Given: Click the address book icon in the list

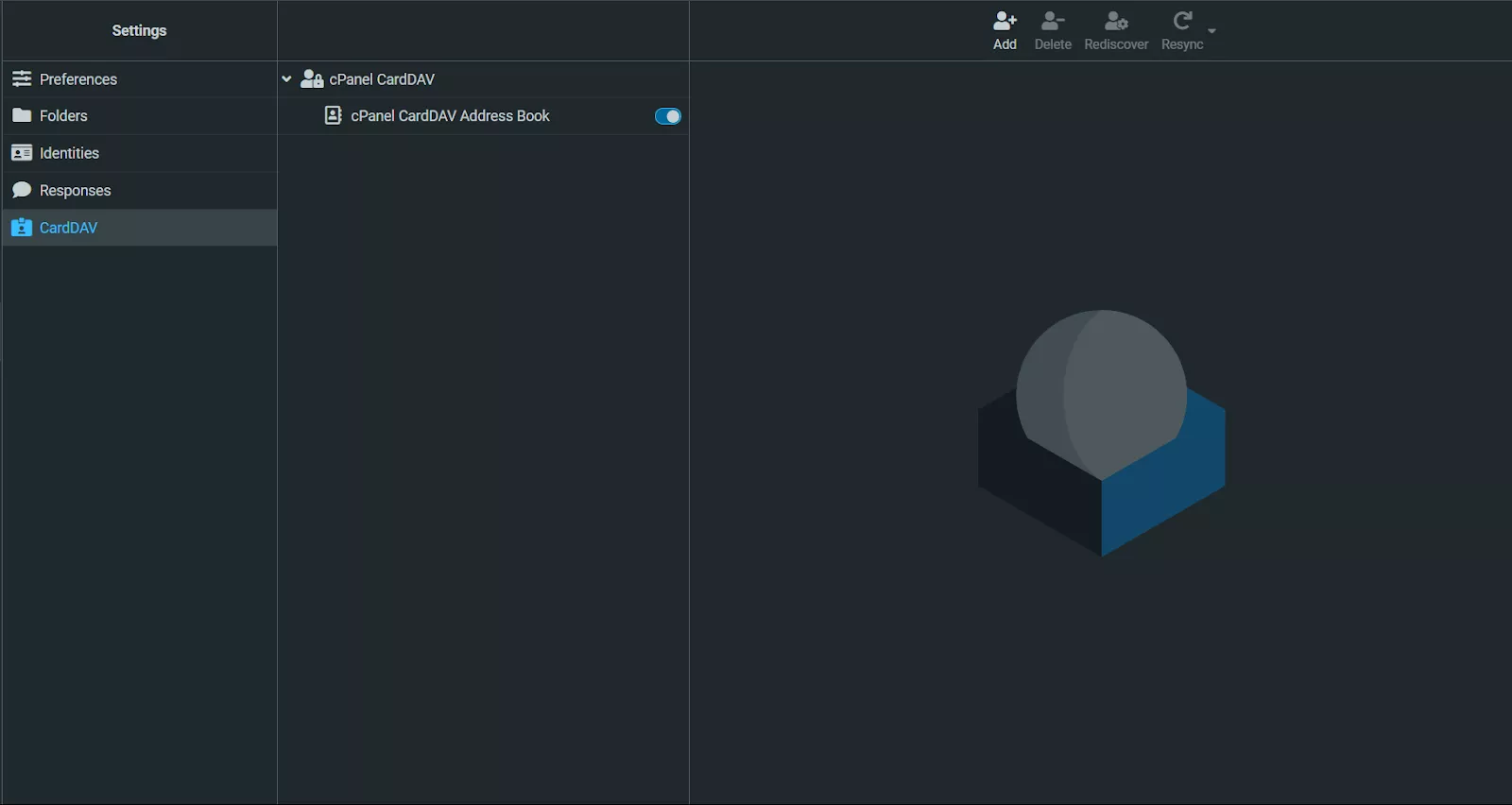Looking at the screenshot, I should coord(333,115).
